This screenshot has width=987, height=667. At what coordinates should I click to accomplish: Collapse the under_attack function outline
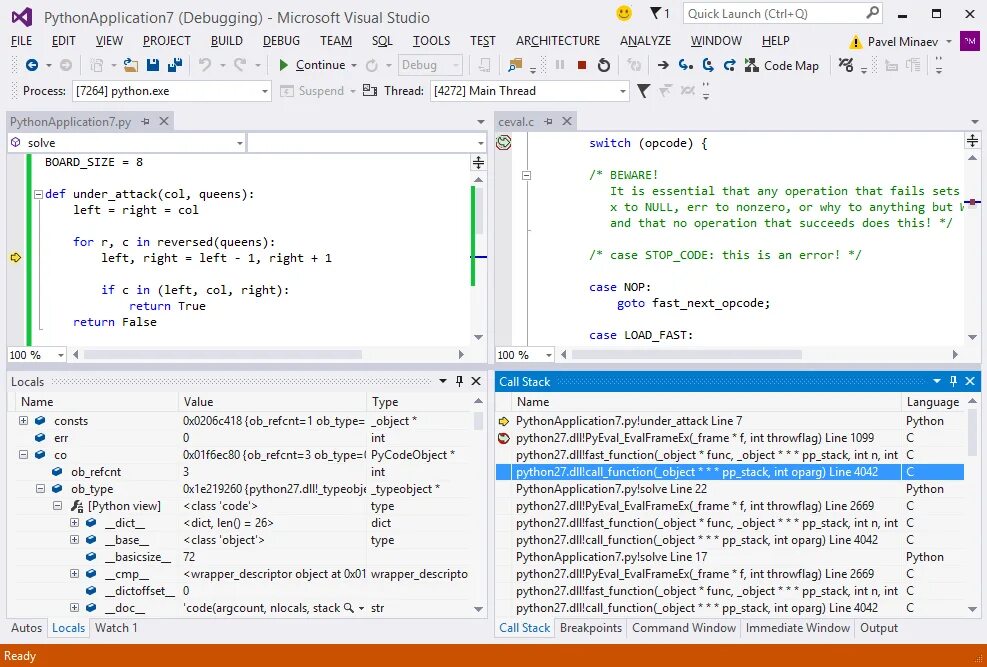pyautogui.click(x=38, y=194)
